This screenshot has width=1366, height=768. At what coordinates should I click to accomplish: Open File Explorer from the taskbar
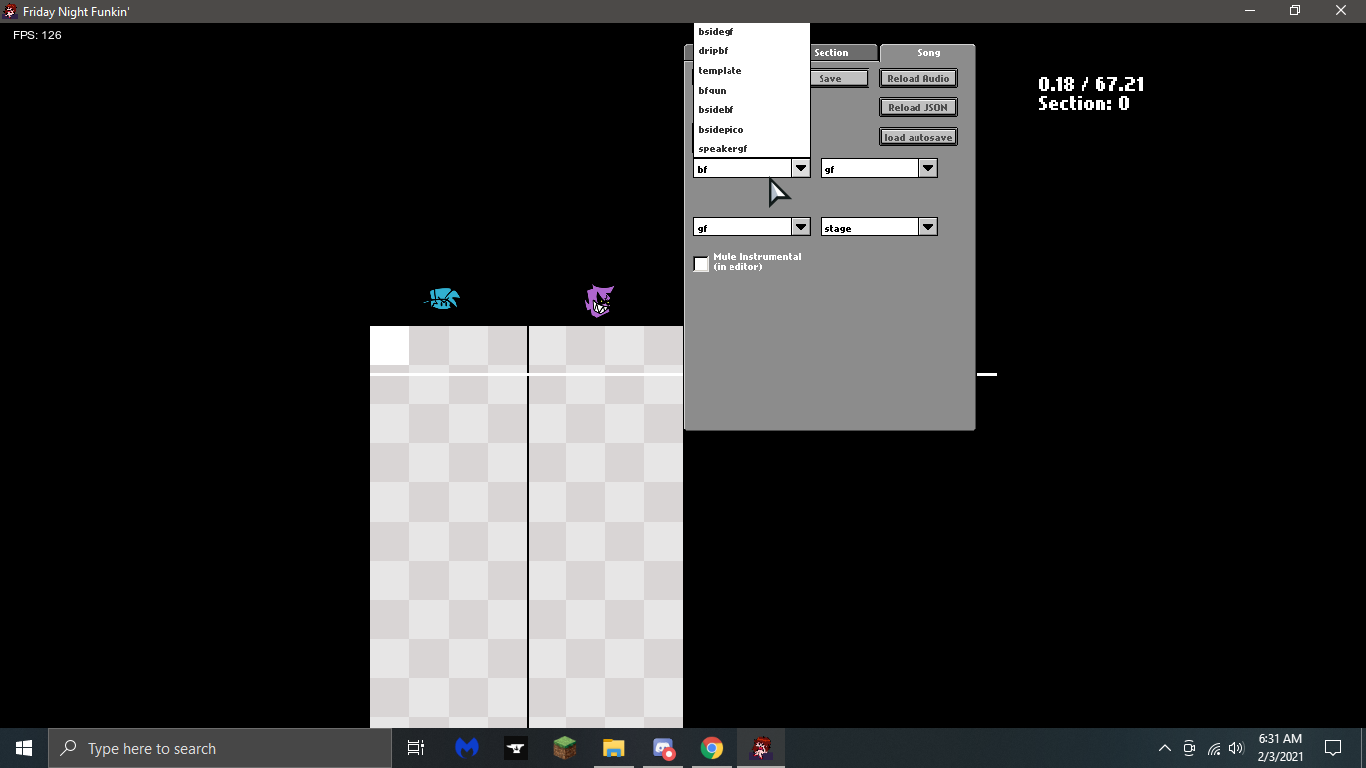point(613,748)
